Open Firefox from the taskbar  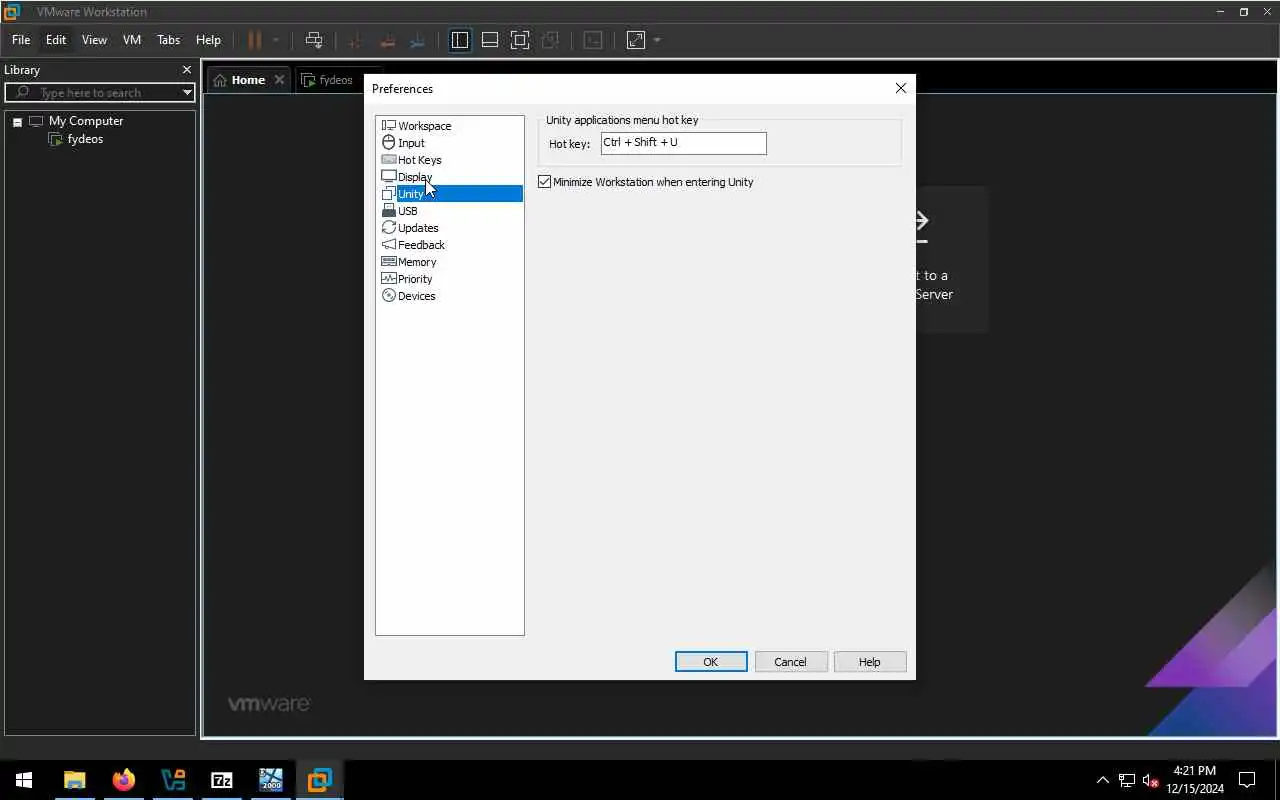click(x=123, y=780)
